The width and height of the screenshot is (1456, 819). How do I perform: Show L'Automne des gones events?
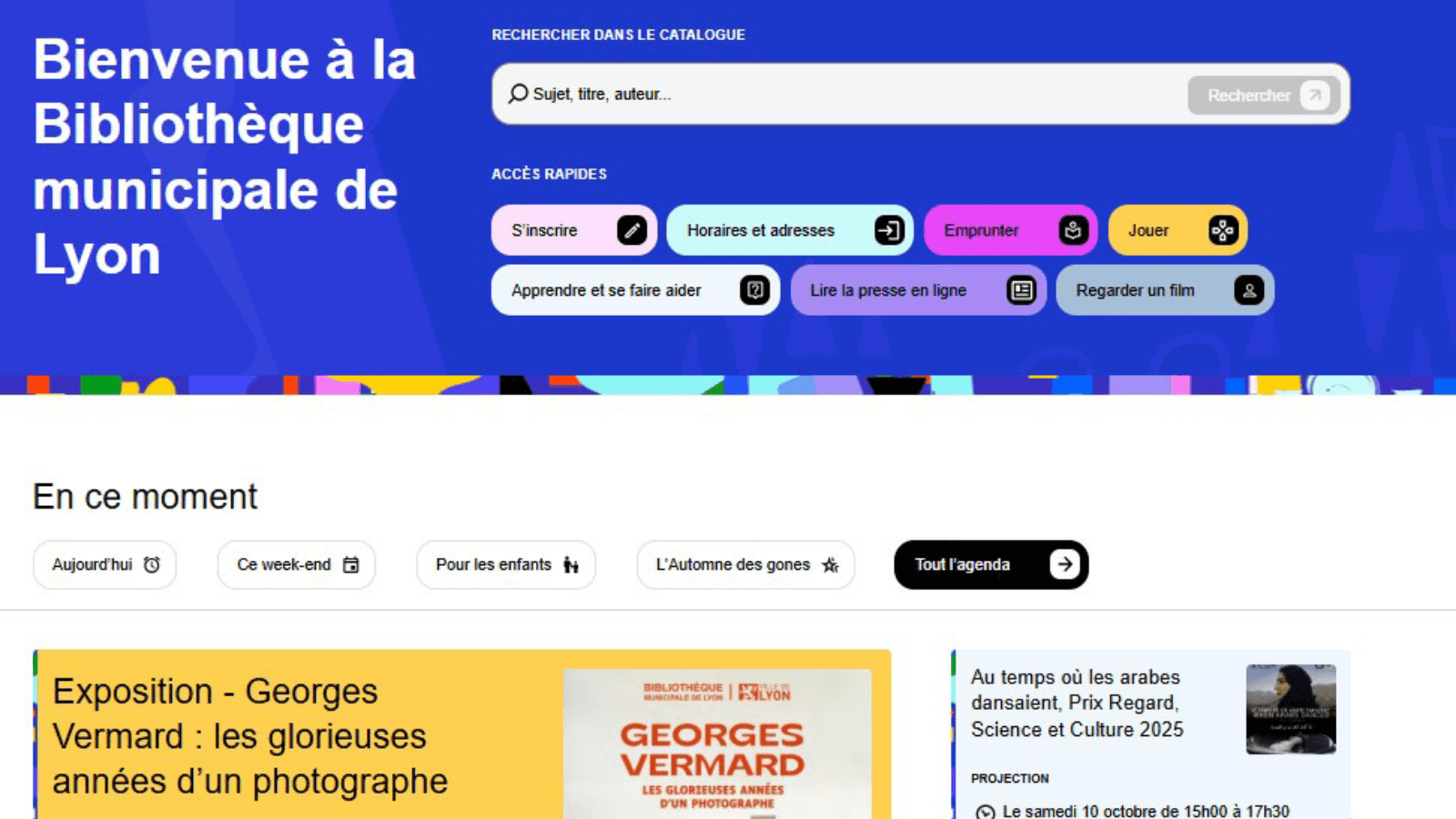pyautogui.click(x=746, y=564)
